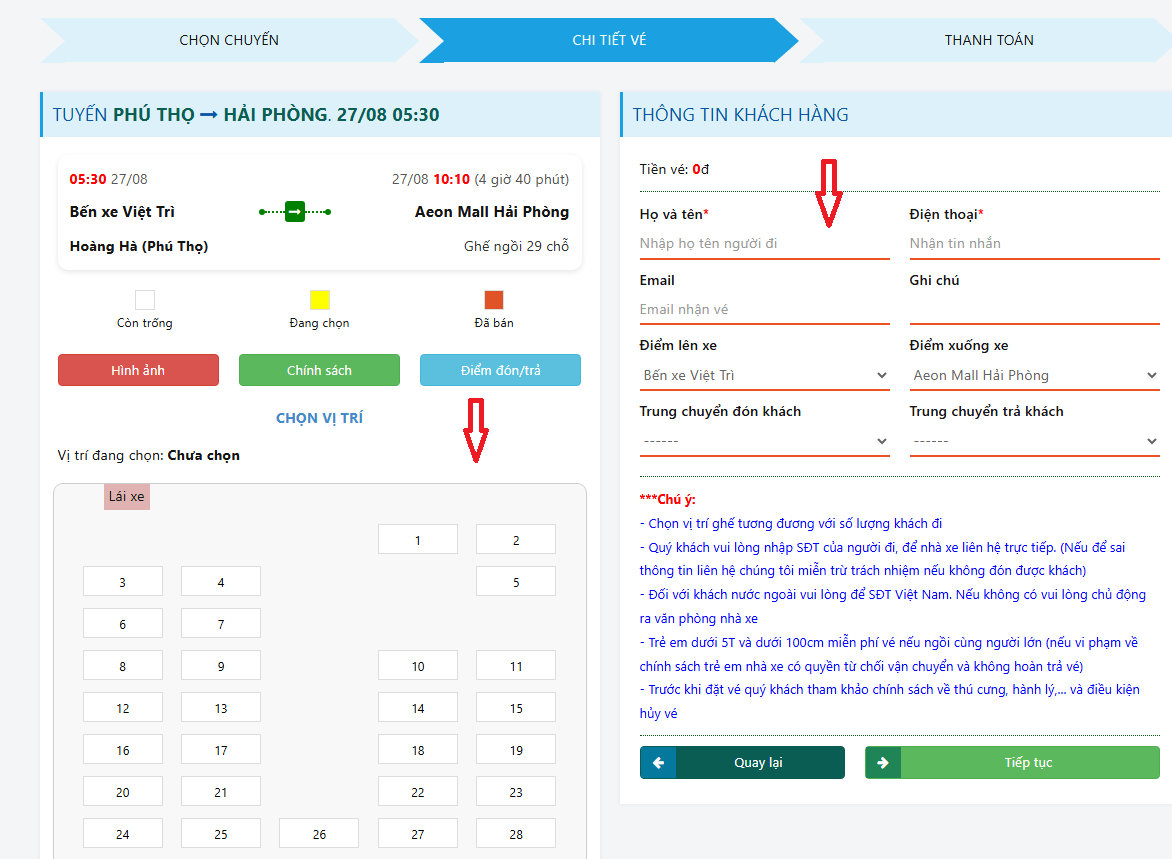Open the green Chính sách button
This screenshot has height=859, width=1172.
[x=319, y=371]
